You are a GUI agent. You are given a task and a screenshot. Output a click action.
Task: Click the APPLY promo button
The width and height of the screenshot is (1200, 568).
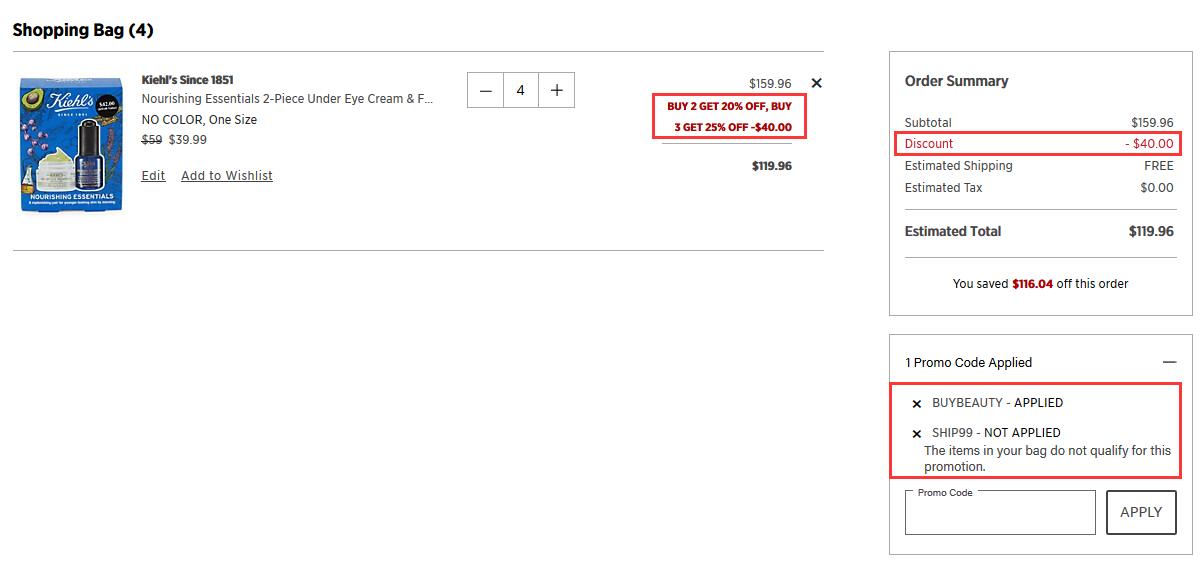(1141, 512)
